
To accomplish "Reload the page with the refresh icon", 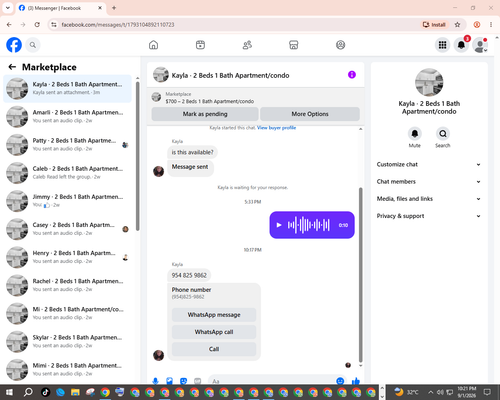I will click(37, 25).
